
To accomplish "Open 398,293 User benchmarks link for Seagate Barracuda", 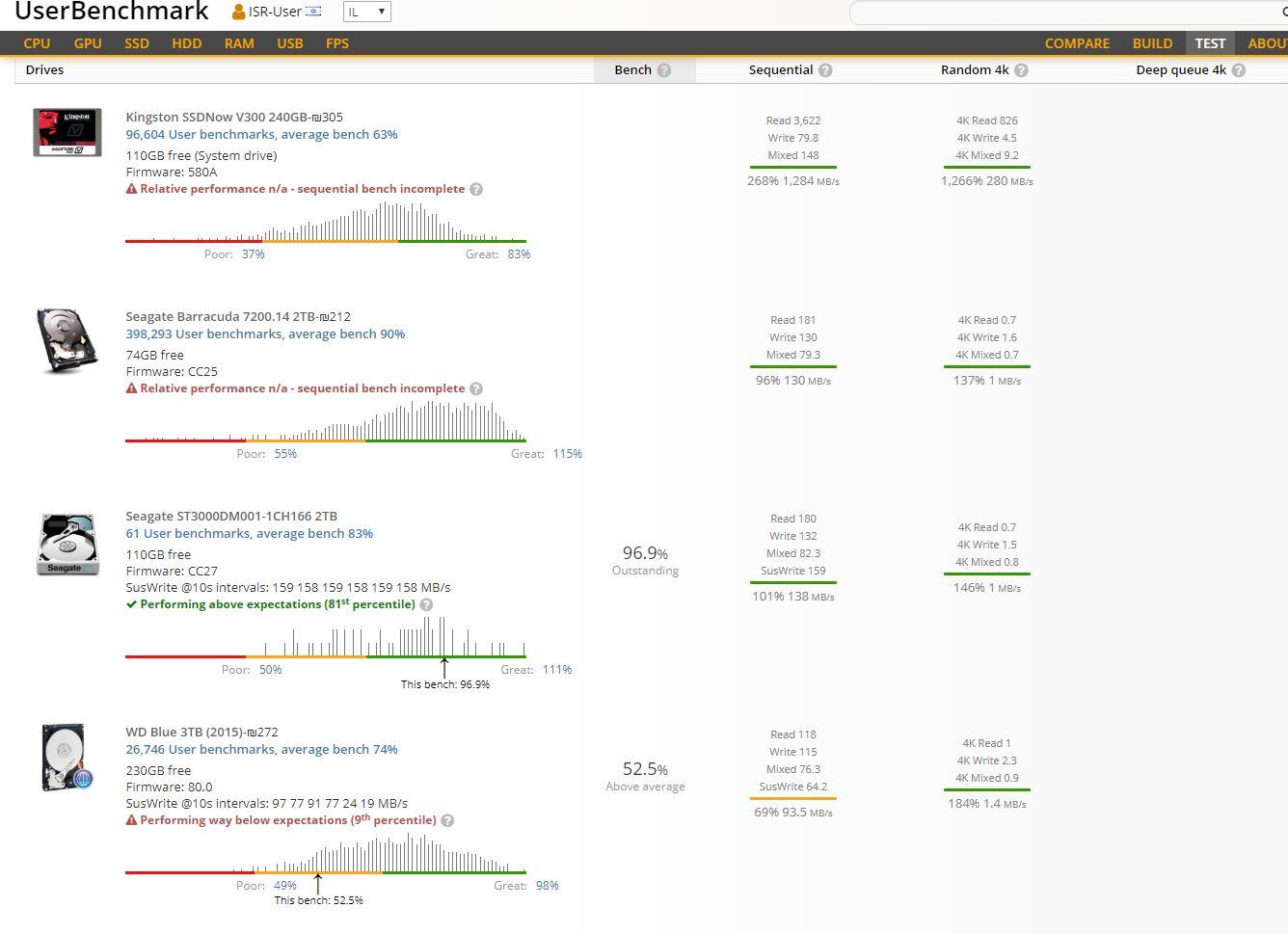I will tap(265, 334).
